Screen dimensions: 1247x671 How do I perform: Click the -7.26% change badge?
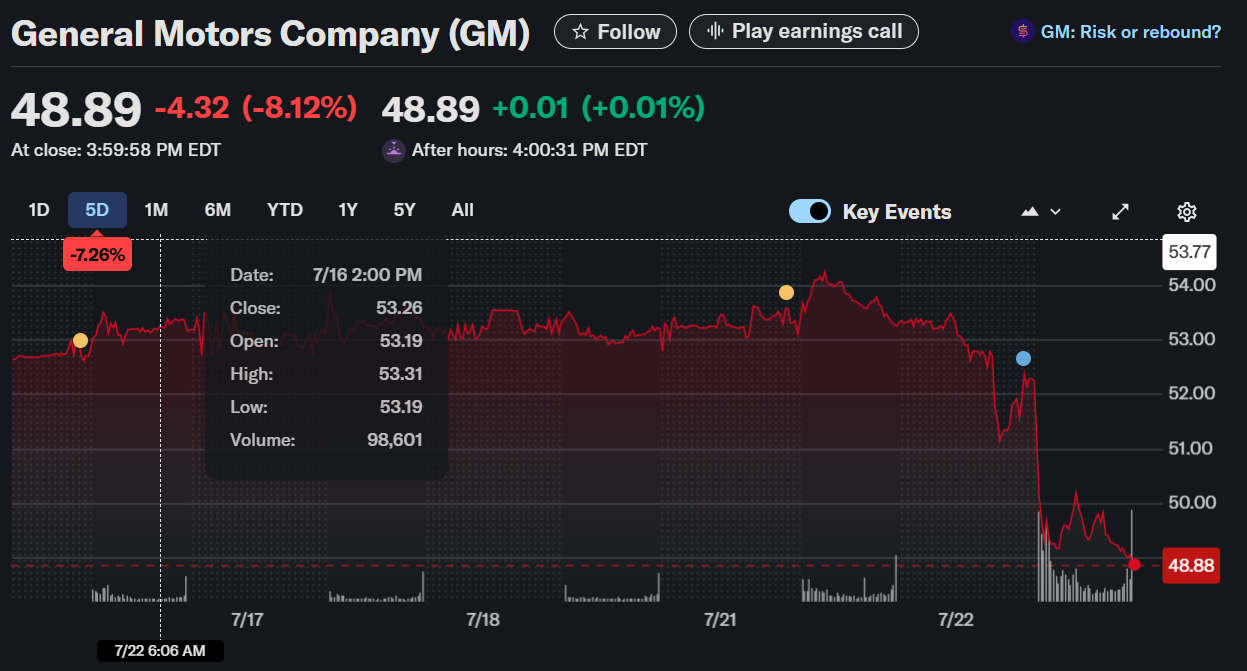click(x=98, y=255)
